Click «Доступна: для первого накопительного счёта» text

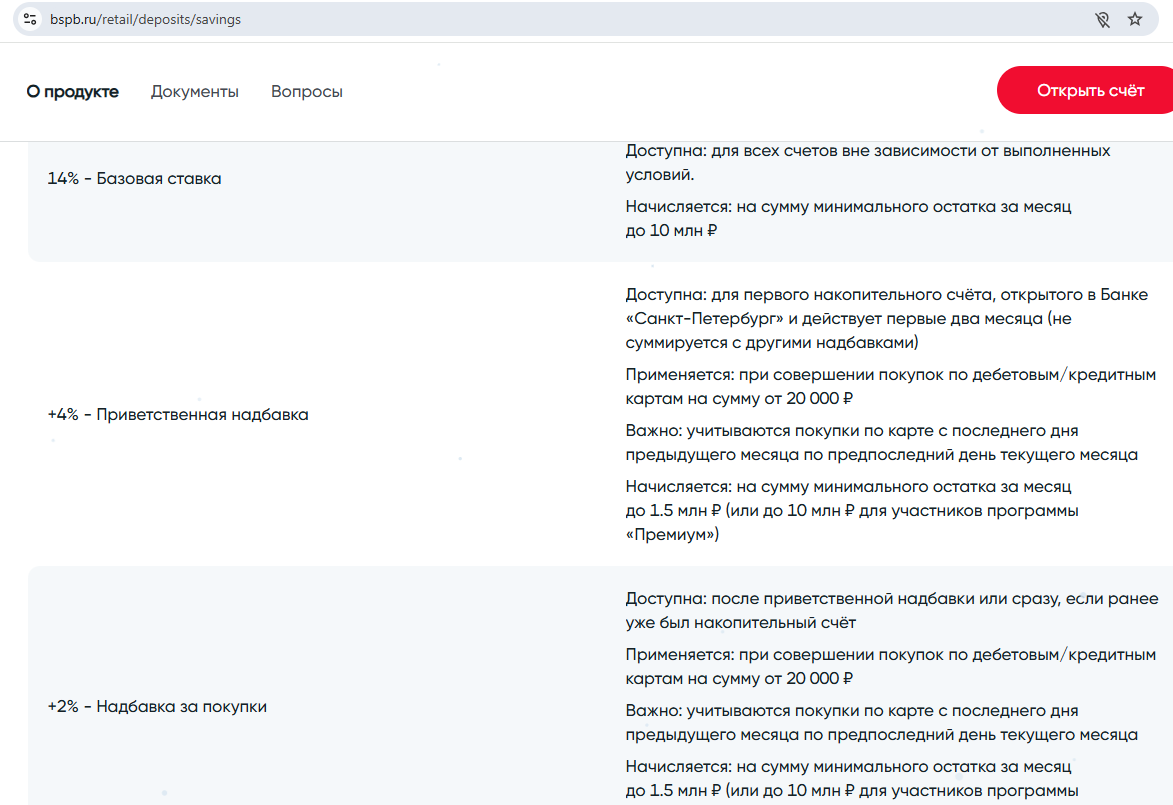pyautogui.click(x=882, y=319)
